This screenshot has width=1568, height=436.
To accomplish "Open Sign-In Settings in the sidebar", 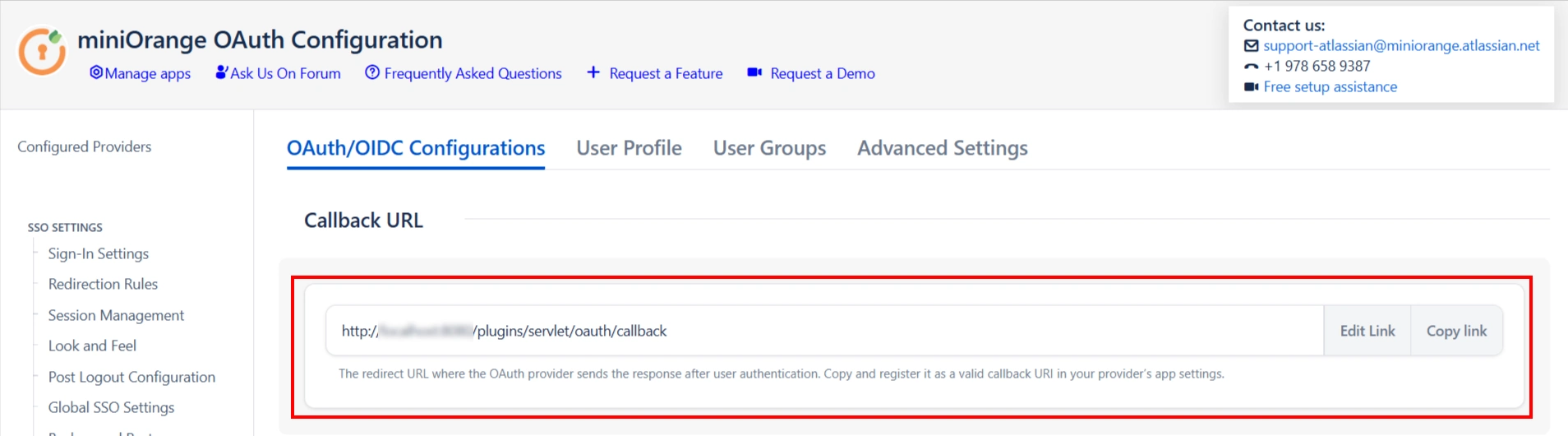I will pyautogui.click(x=99, y=253).
